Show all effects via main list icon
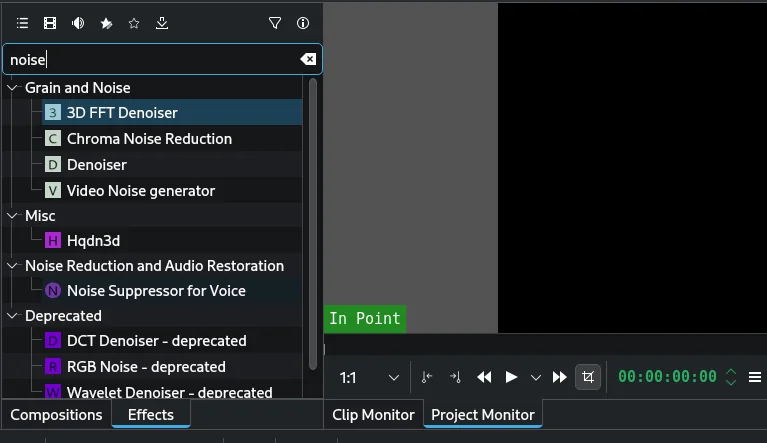Viewport: 767px width, 443px height. [x=22, y=23]
